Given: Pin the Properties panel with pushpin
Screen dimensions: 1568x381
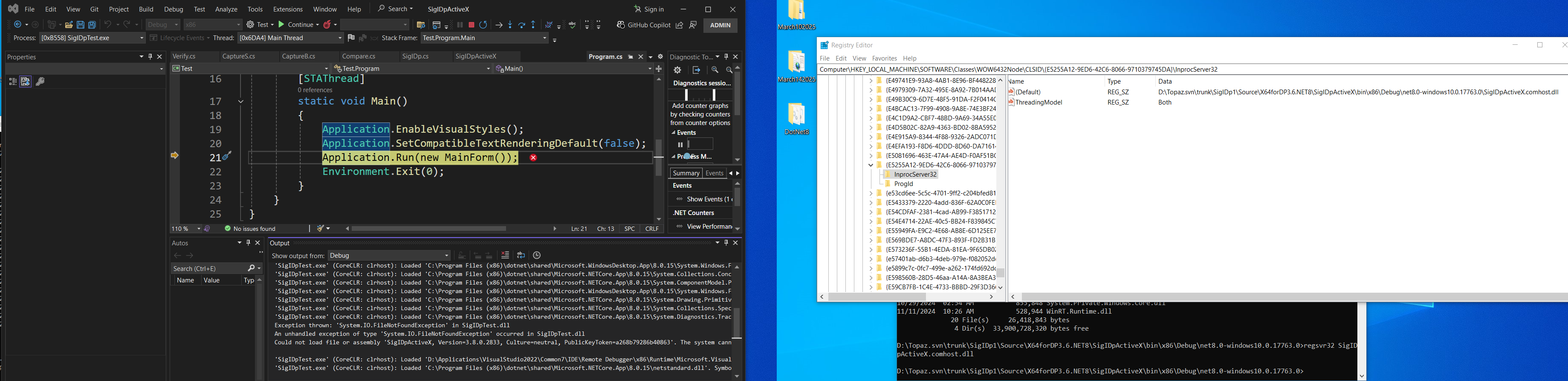Looking at the screenshot, I should click(150, 57).
